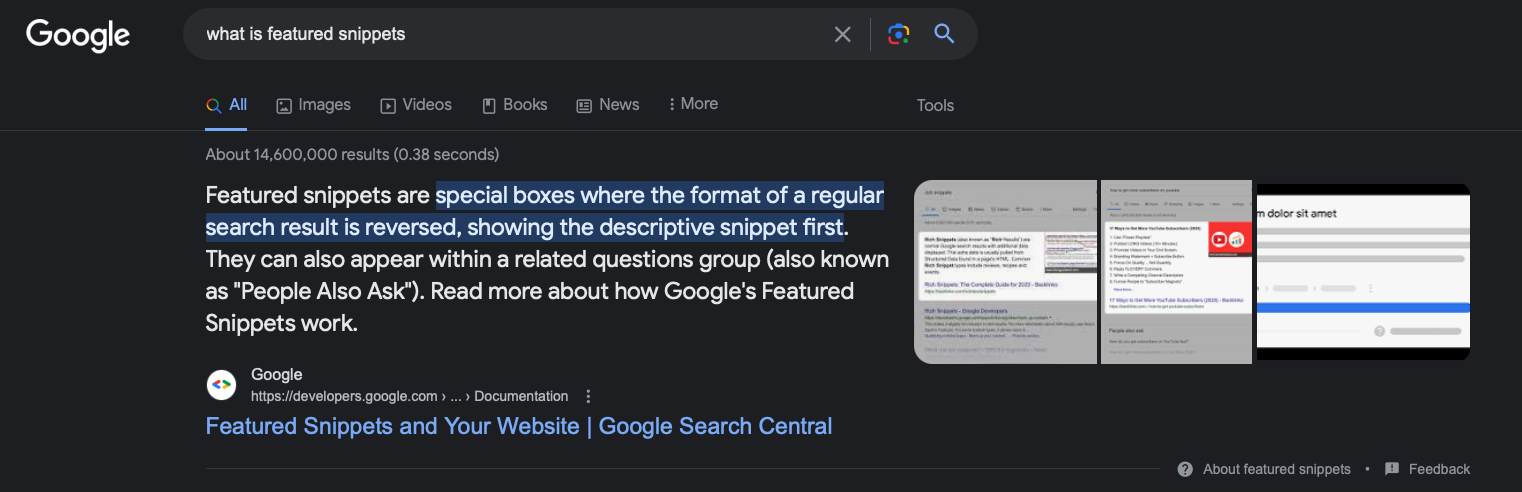The width and height of the screenshot is (1522, 492).
Task: Open the Rich Snippets screenshot thumbnail
Action: [x=1006, y=271]
